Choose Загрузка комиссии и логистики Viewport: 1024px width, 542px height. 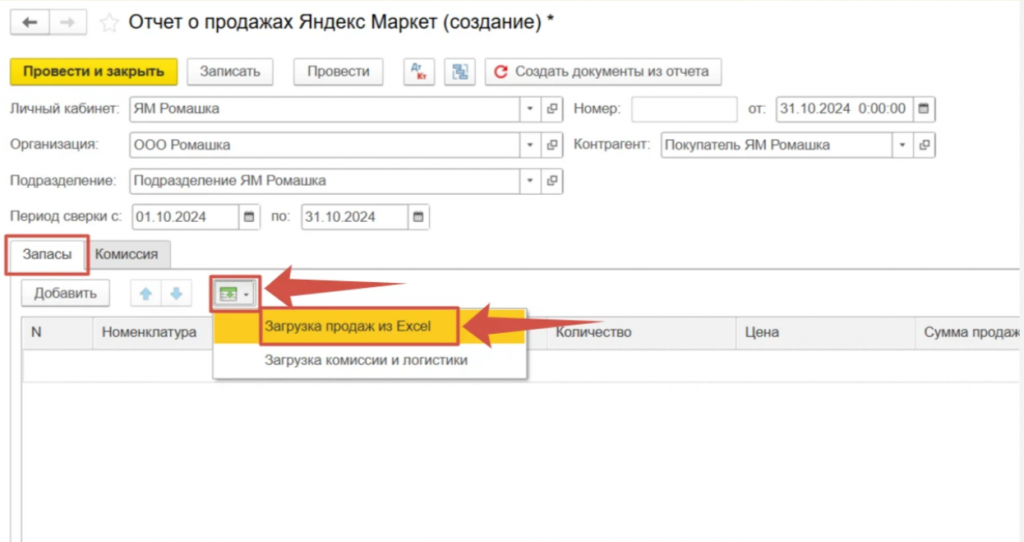365,360
